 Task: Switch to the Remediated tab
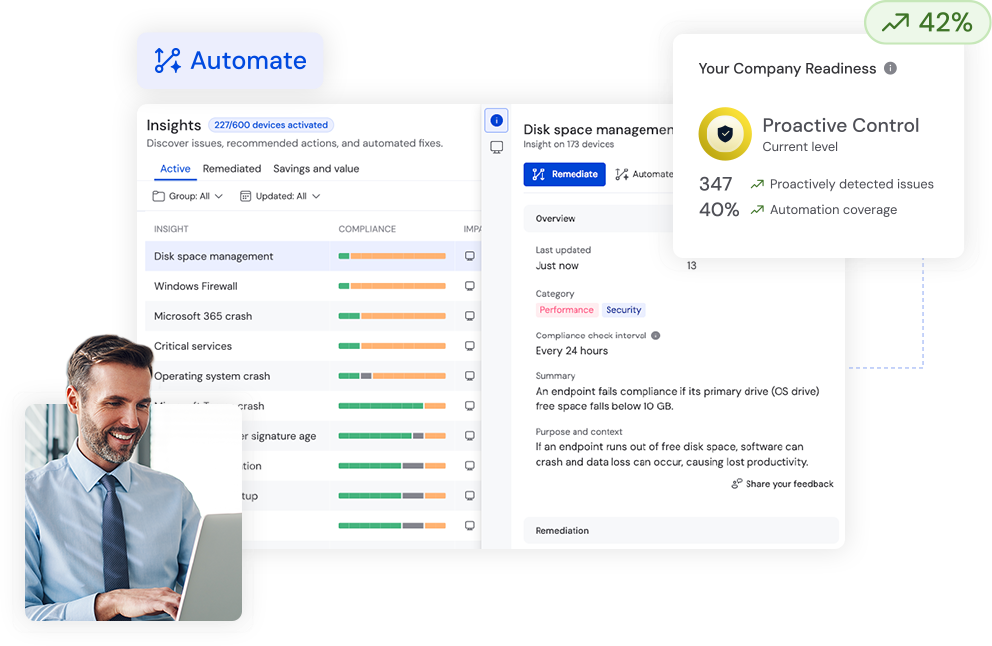231,168
